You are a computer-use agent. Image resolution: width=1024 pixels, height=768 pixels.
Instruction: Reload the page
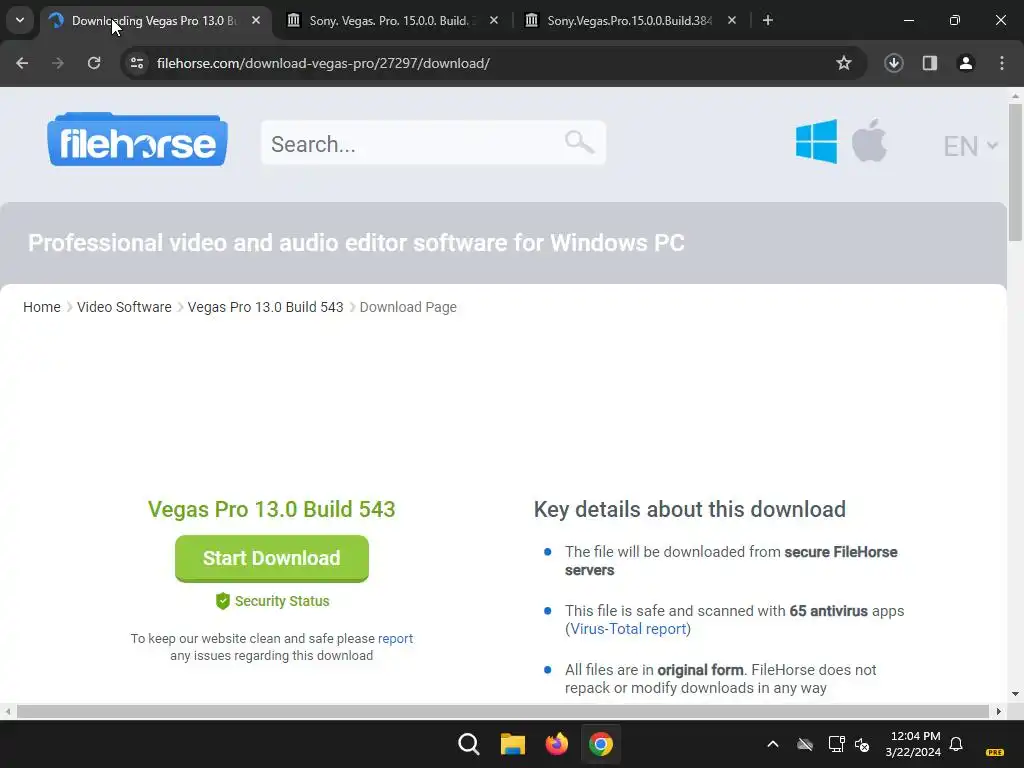94,63
